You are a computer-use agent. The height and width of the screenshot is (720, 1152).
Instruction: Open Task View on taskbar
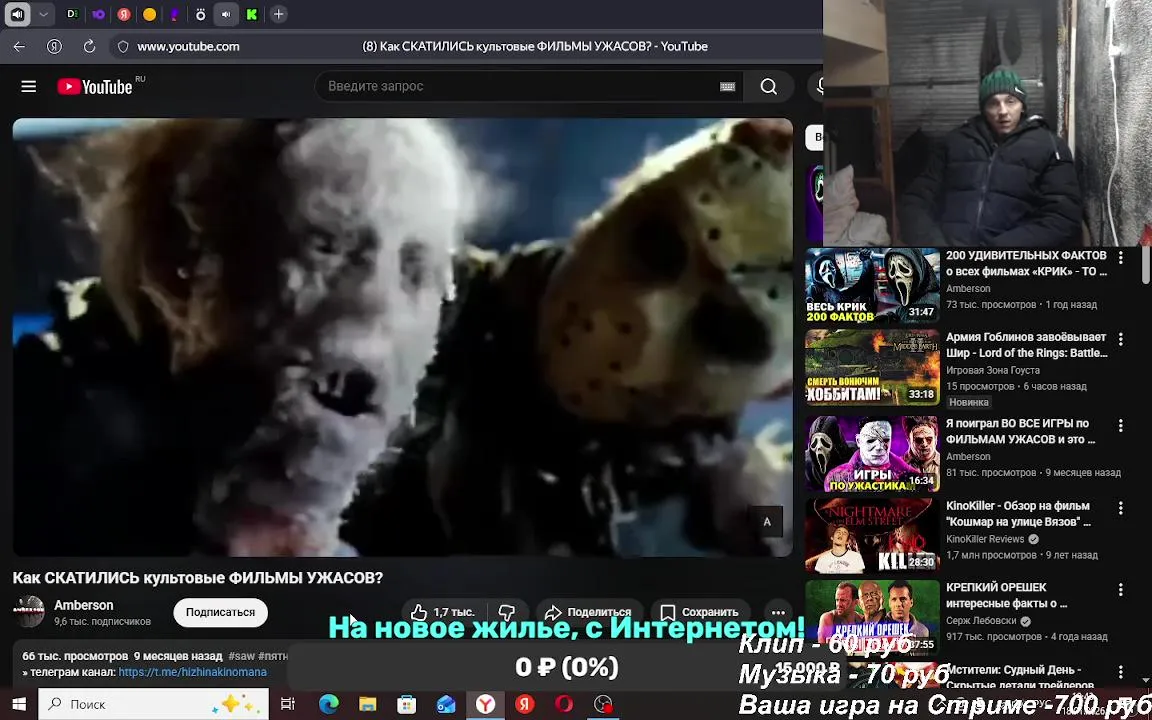[288, 705]
